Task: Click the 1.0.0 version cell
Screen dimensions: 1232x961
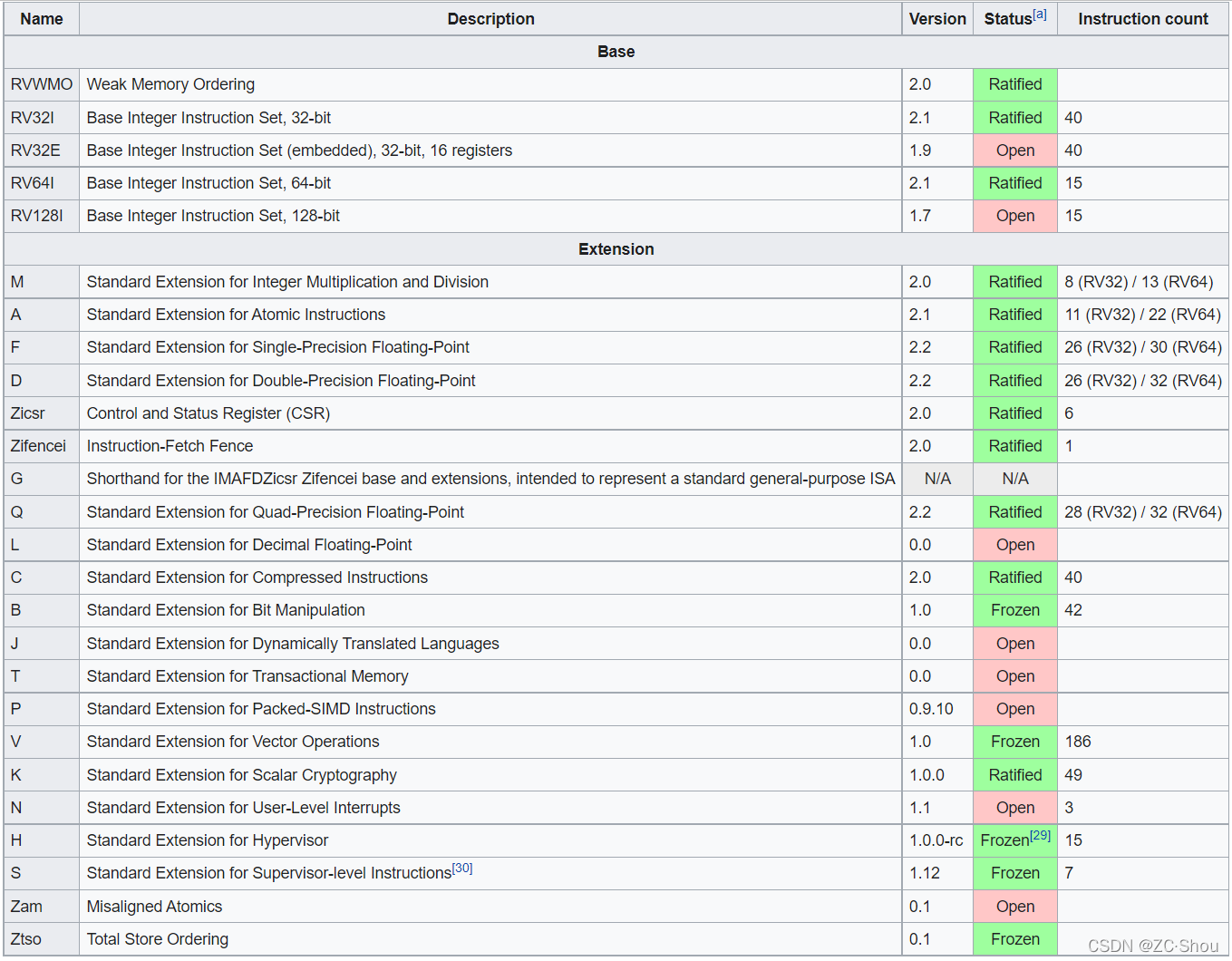Action: click(x=937, y=775)
